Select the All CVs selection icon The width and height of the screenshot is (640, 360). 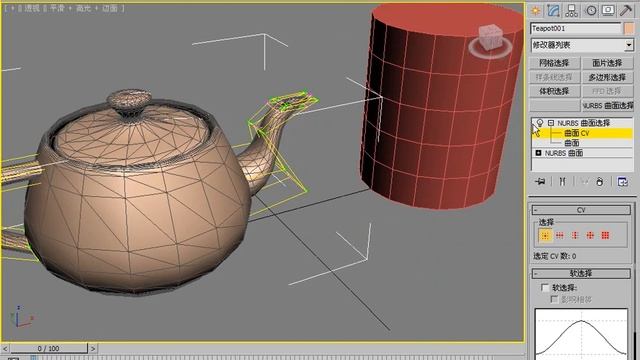point(605,236)
